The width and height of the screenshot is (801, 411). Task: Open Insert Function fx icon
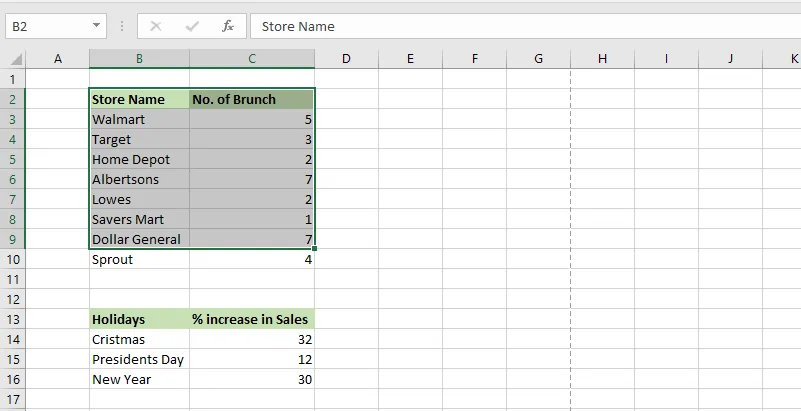(228, 26)
